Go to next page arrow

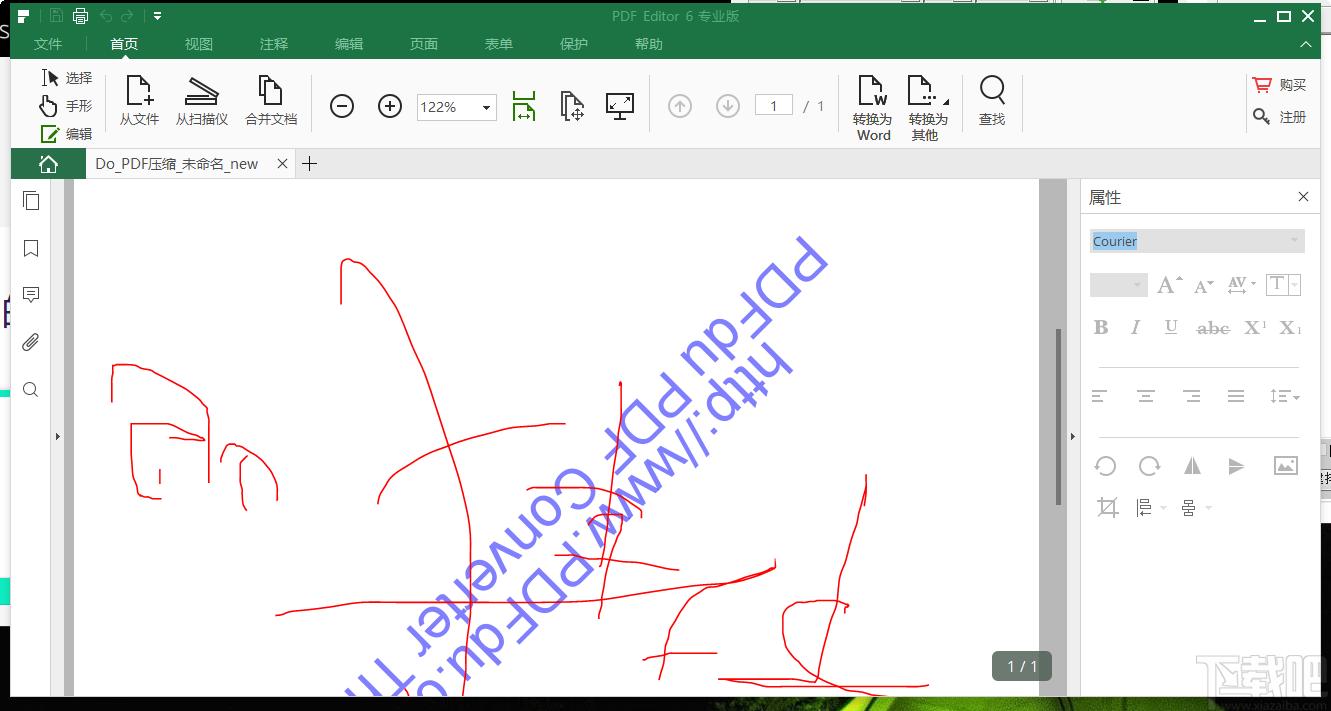(x=728, y=106)
